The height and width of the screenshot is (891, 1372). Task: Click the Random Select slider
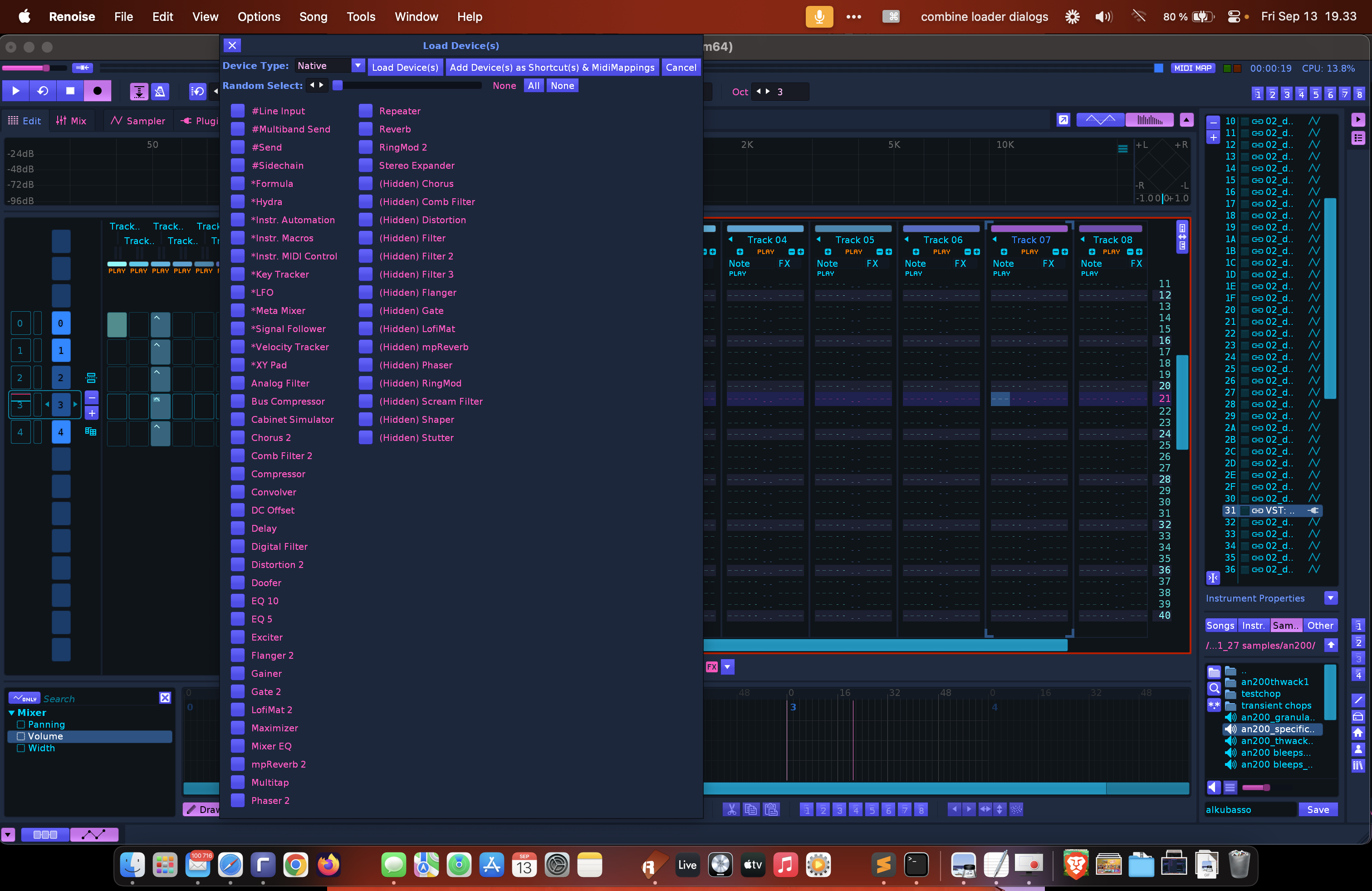point(409,85)
